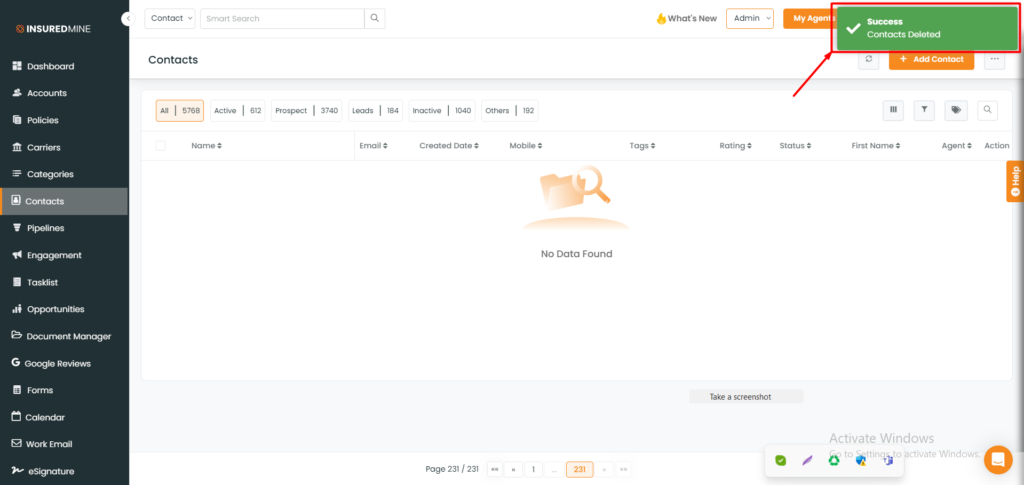
Task: Click the Calendar icon in sidebar
Action: coord(16,417)
